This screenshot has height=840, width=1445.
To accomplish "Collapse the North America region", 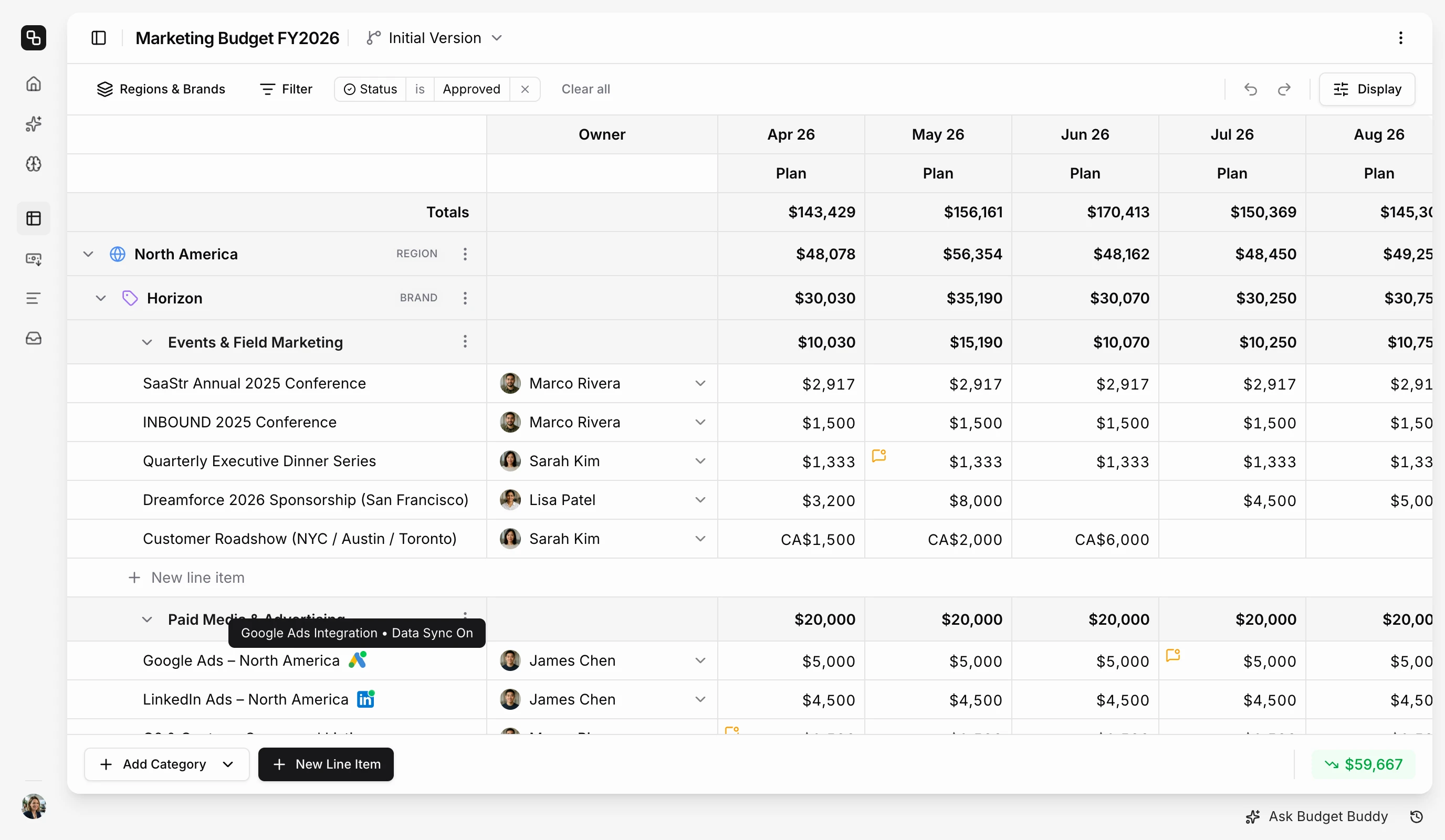I will tap(88, 254).
